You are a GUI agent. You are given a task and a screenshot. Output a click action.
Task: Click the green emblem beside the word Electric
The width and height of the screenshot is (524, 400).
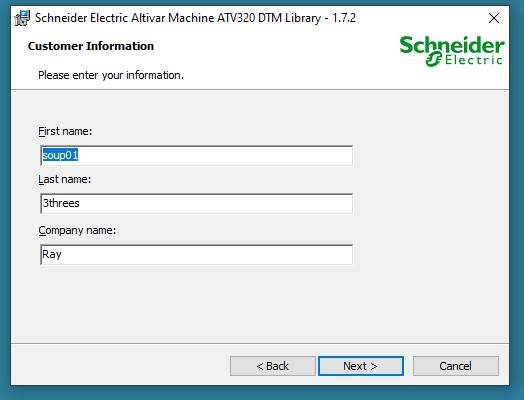click(x=434, y=59)
